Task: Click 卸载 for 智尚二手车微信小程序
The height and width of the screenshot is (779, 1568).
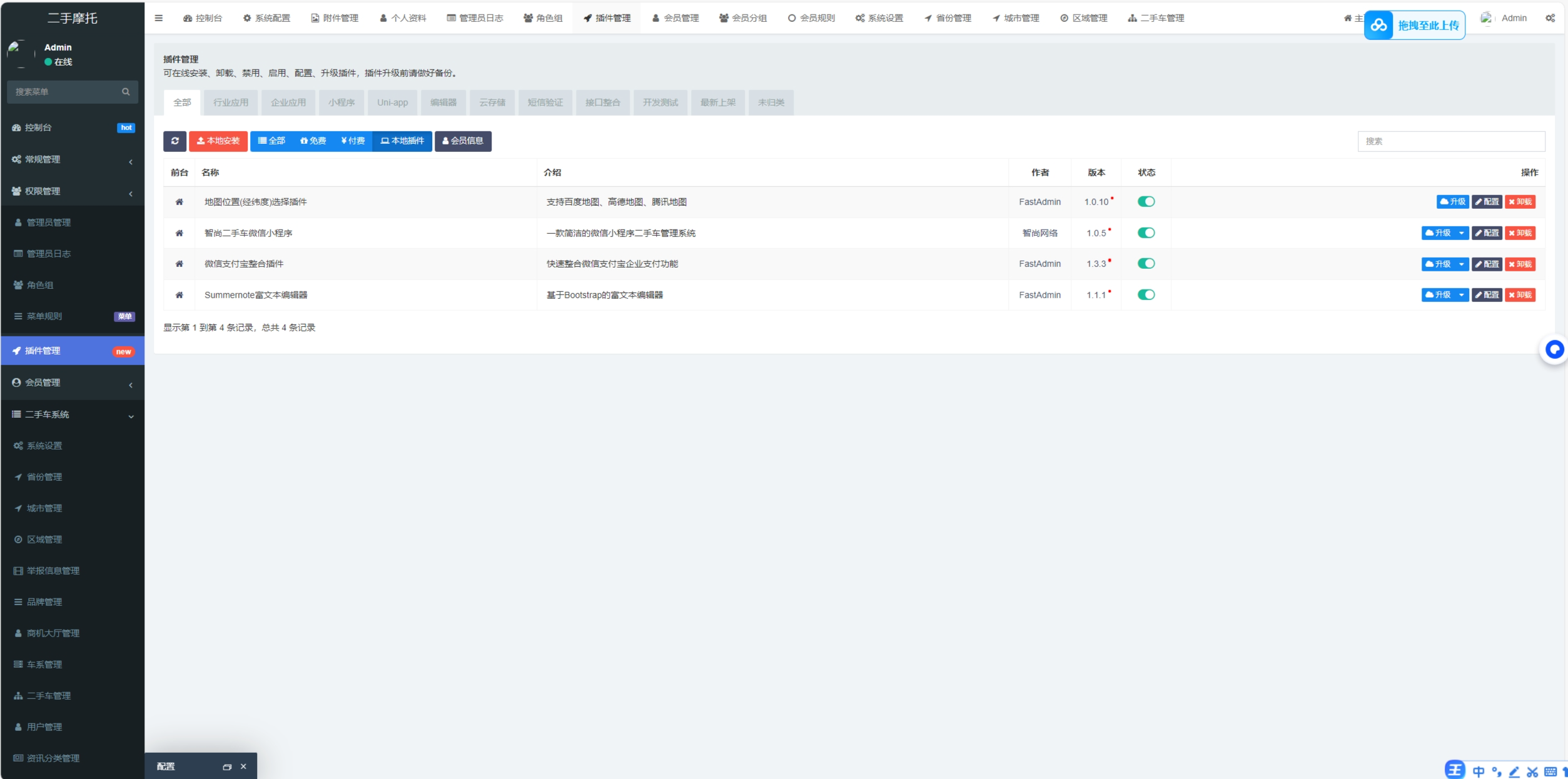Action: point(1520,233)
